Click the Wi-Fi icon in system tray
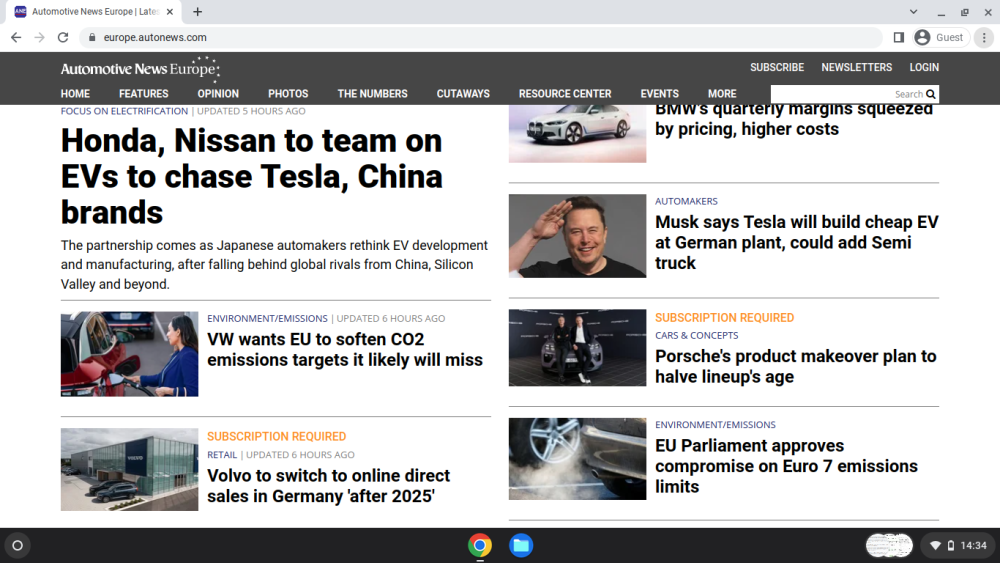This screenshot has height=563, width=1000. click(936, 546)
